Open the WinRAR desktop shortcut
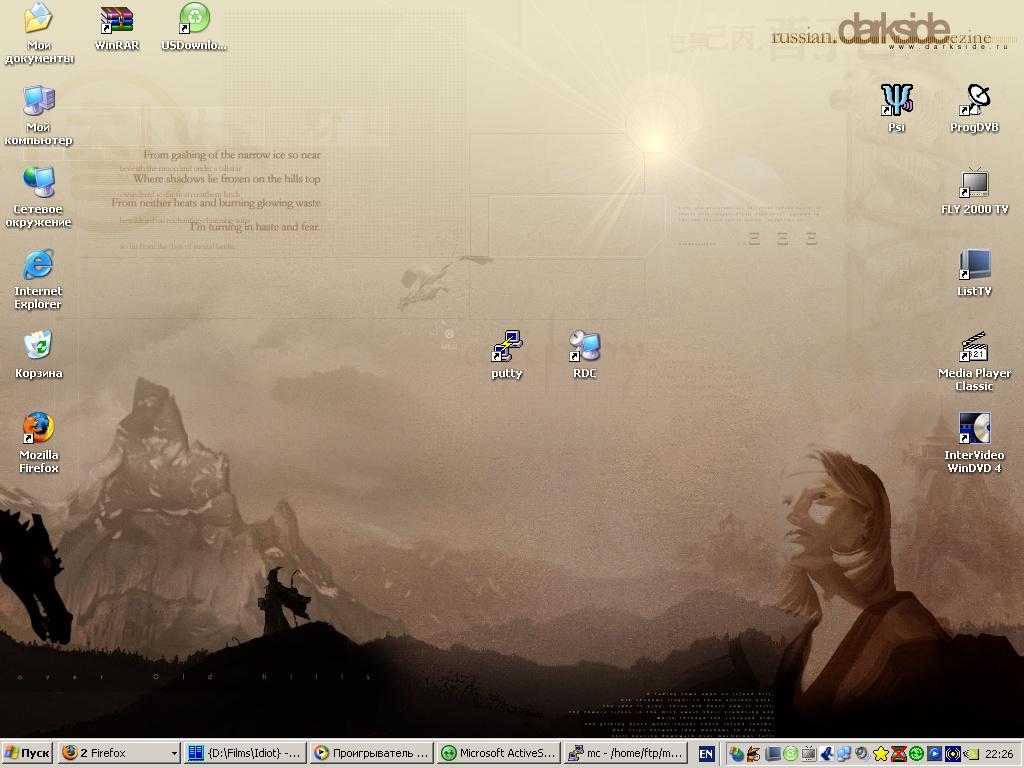Viewport: 1024px width, 768px height. tap(117, 21)
